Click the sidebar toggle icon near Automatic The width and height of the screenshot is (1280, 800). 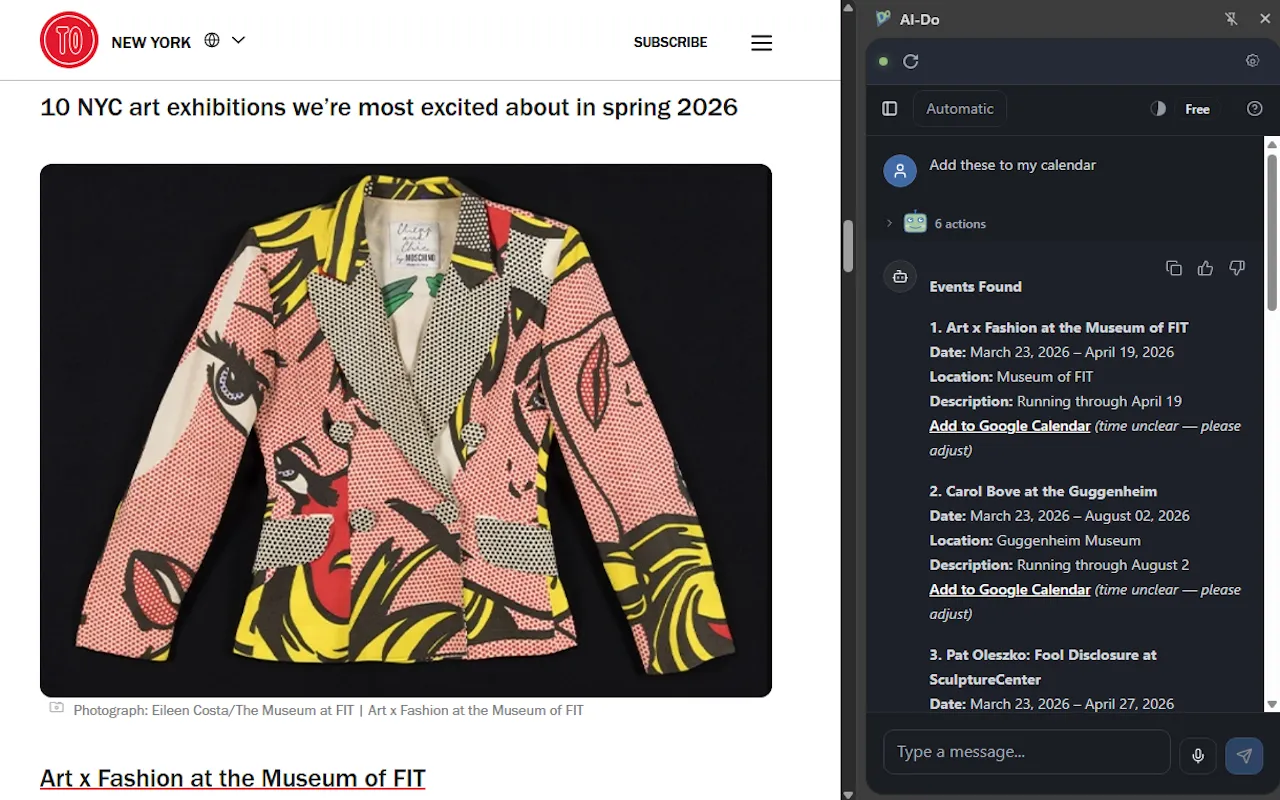889,108
